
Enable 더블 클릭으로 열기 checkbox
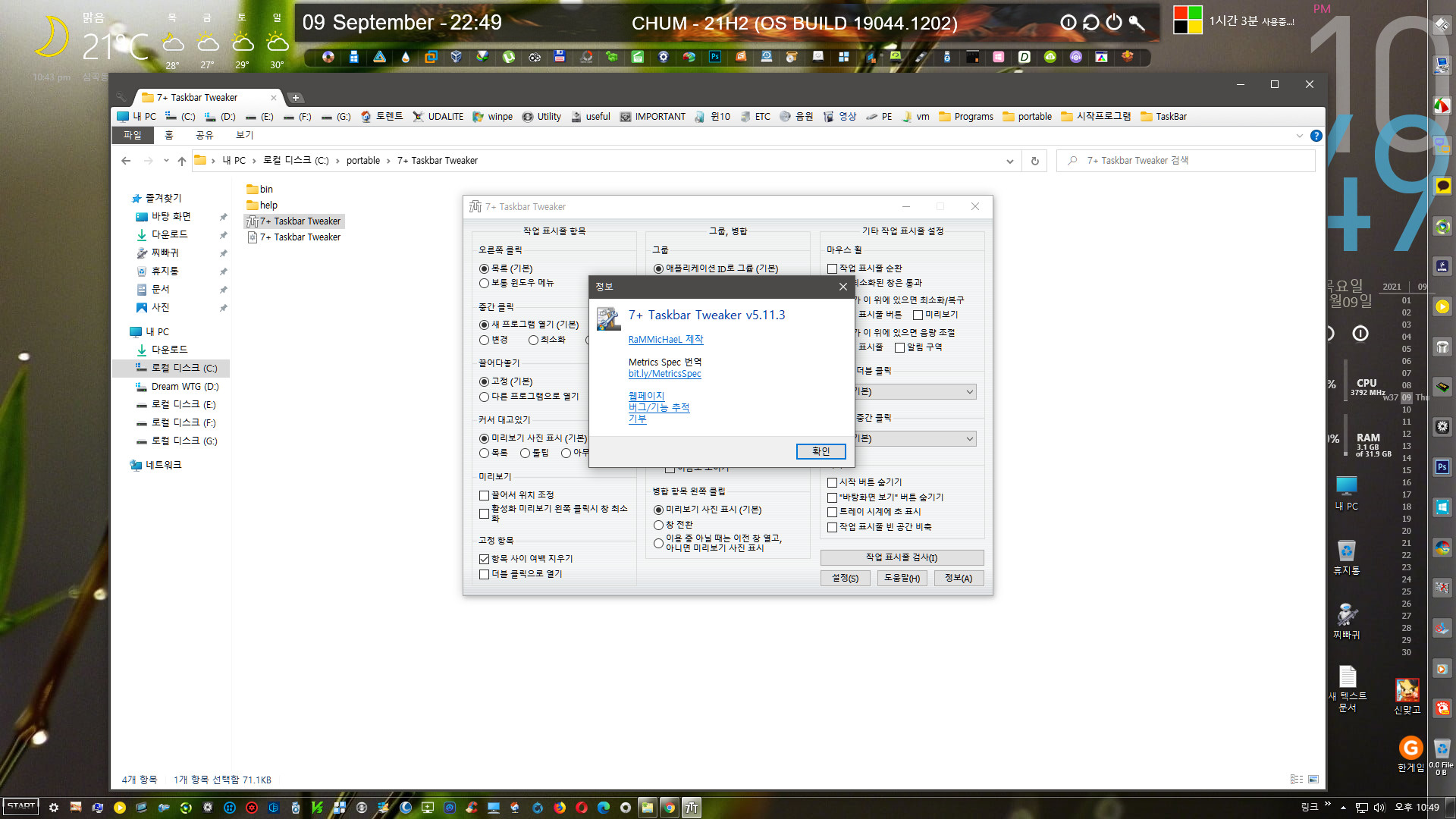pyautogui.click(x=520, y=574)
